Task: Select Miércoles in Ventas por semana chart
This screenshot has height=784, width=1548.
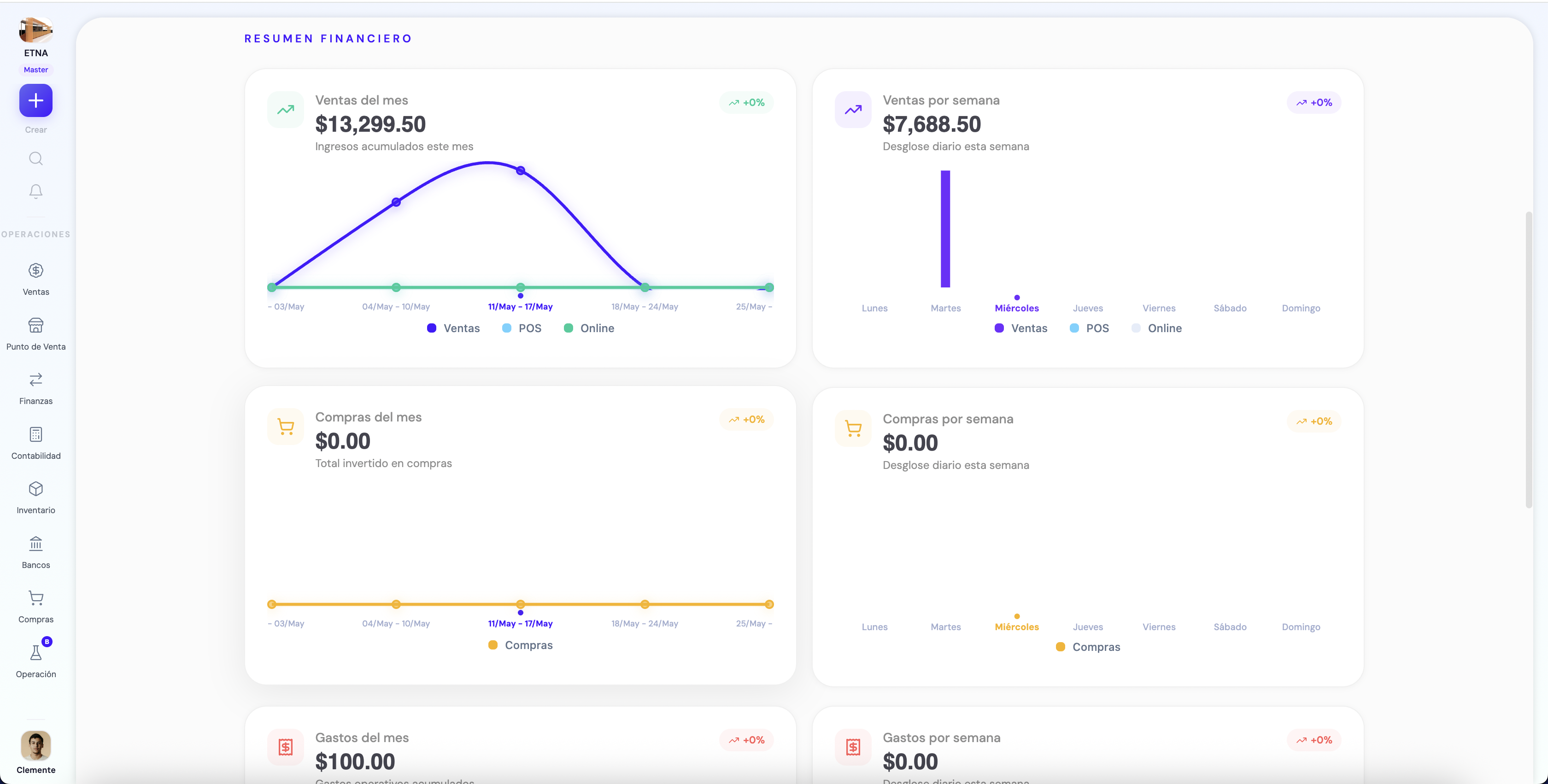Action: [1017, 308]
